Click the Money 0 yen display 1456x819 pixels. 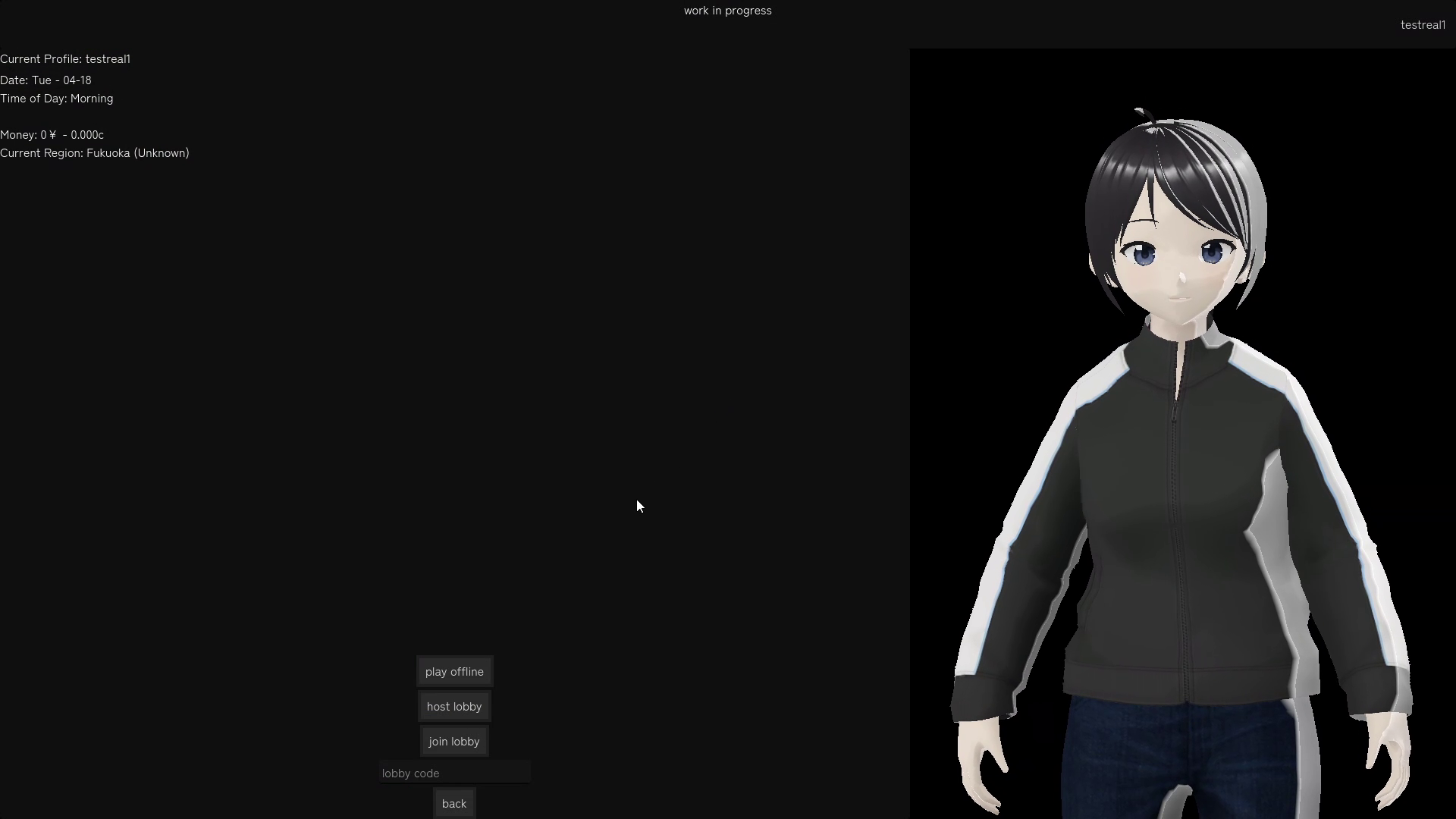pyautogui.click(x=52, y=135)
